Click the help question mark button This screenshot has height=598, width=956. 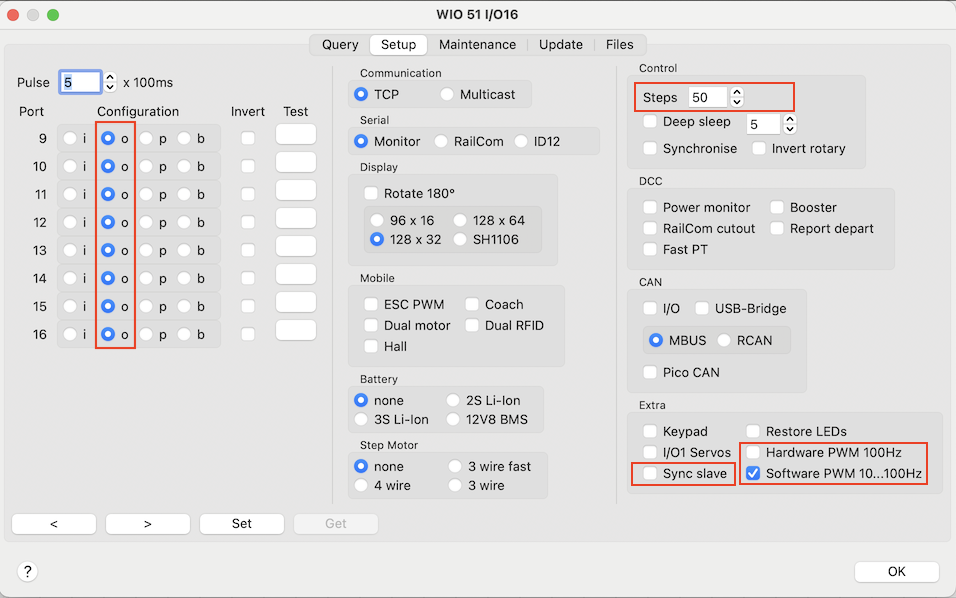(28, 571)
